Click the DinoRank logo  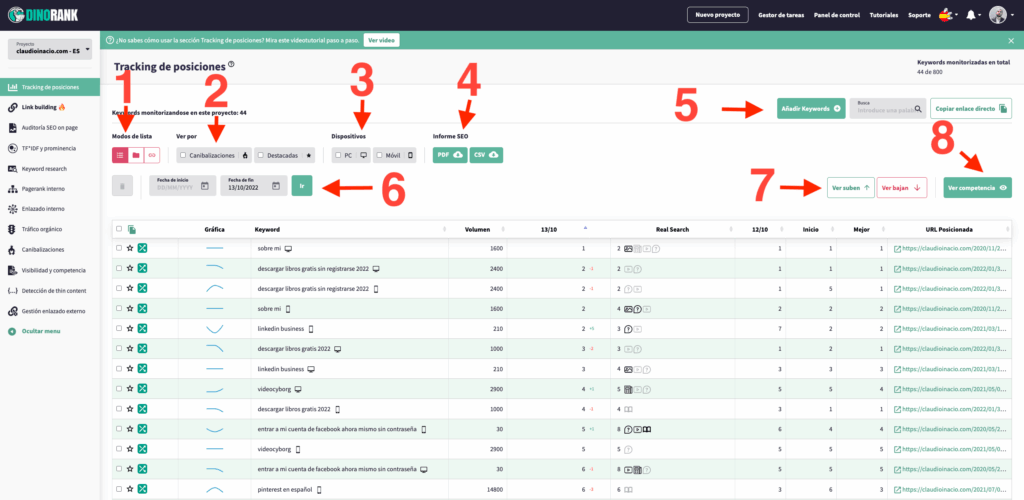(43, 14)
